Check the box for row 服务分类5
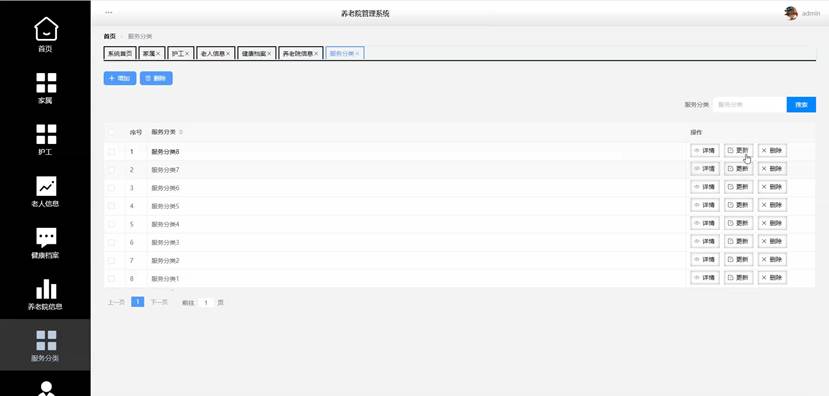 [111, 206]
